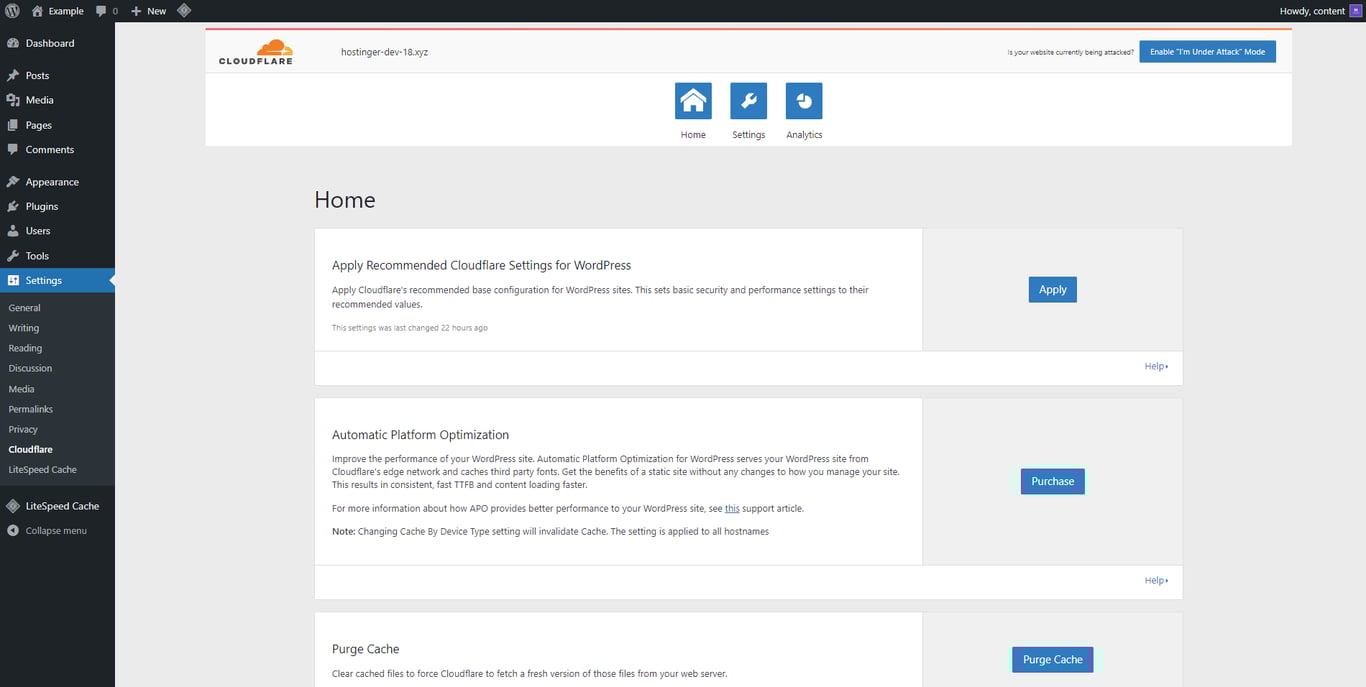Select Permalinks in Settings submenu
The width and height of the screenshot is (1366, 687).
click(30, 408)
